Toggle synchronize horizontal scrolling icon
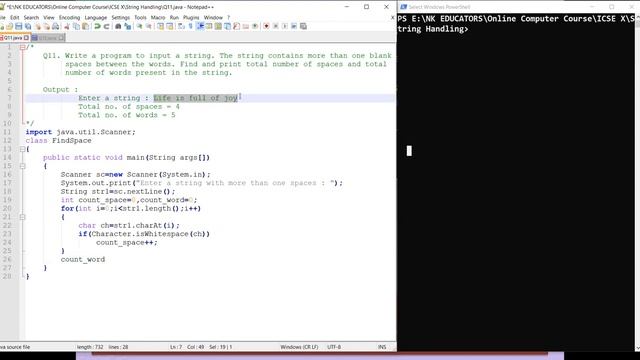The image size is (640, 360). [170, 27]
